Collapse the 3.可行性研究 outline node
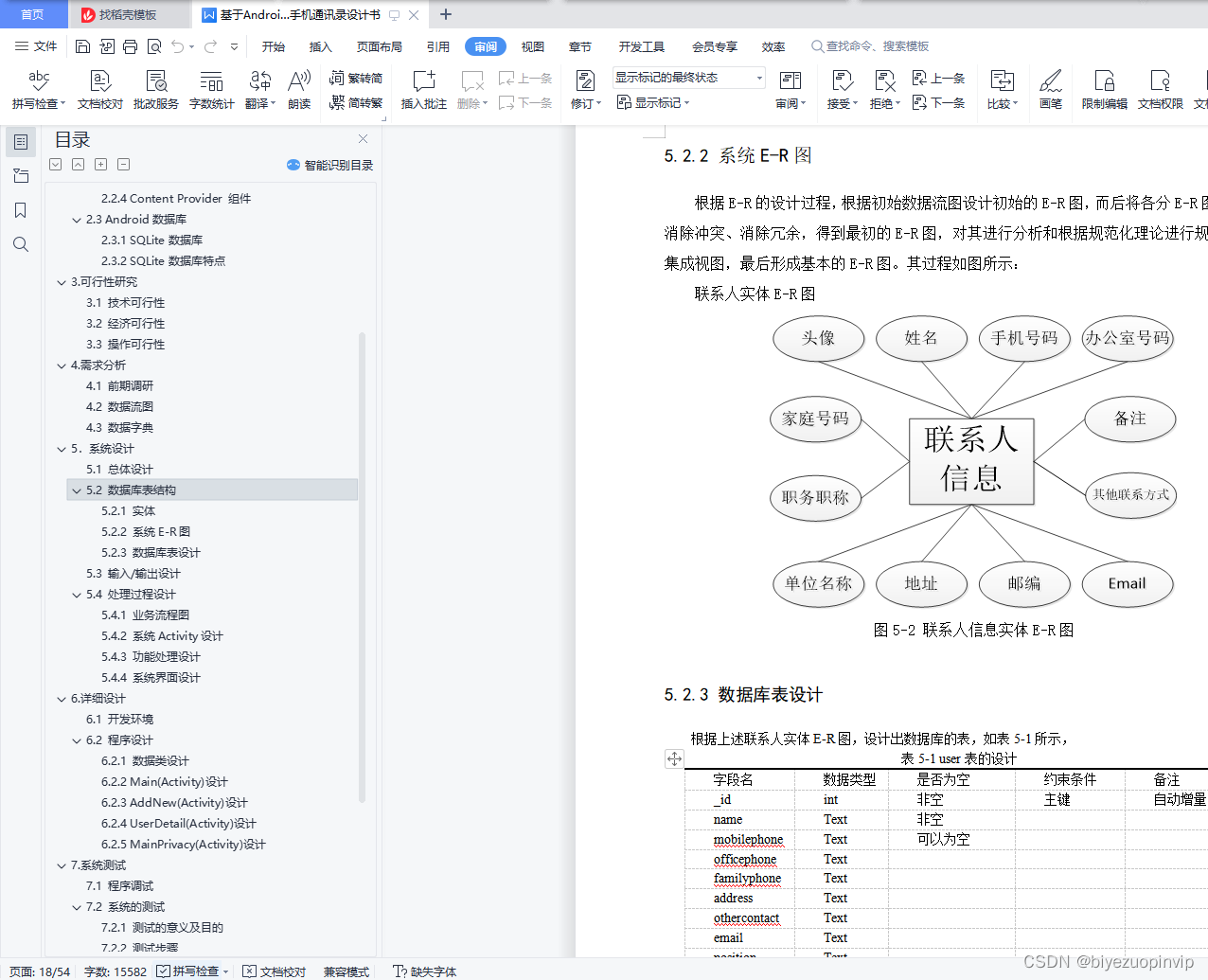The image size is (1208, 980). pyautogui.click(x=62, y=282)
